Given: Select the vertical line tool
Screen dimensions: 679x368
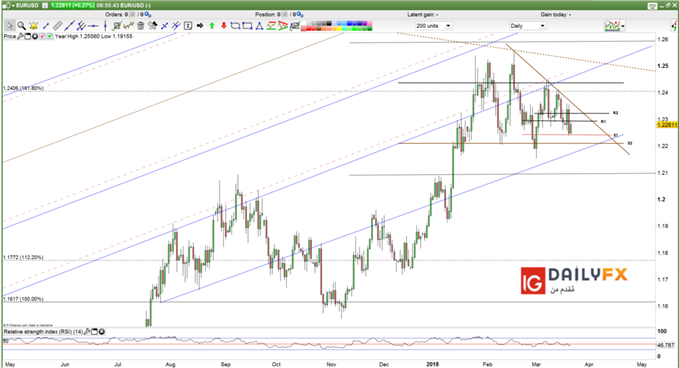Looking at the screenshot, I should click(105, 26).
